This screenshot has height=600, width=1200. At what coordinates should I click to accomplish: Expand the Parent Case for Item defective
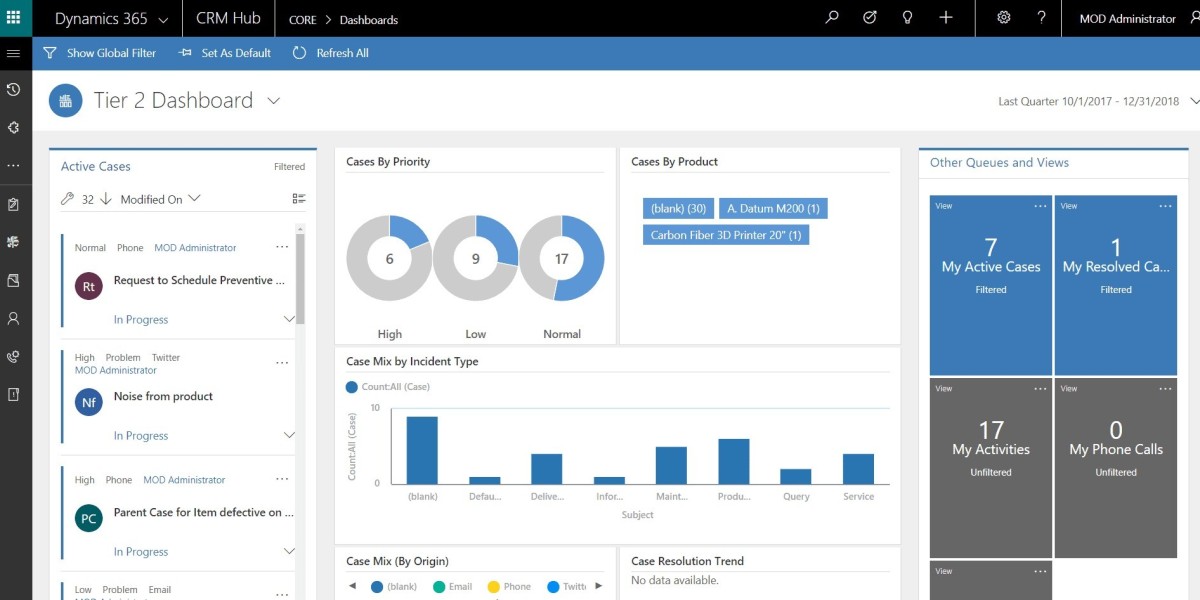coord(289,551)
